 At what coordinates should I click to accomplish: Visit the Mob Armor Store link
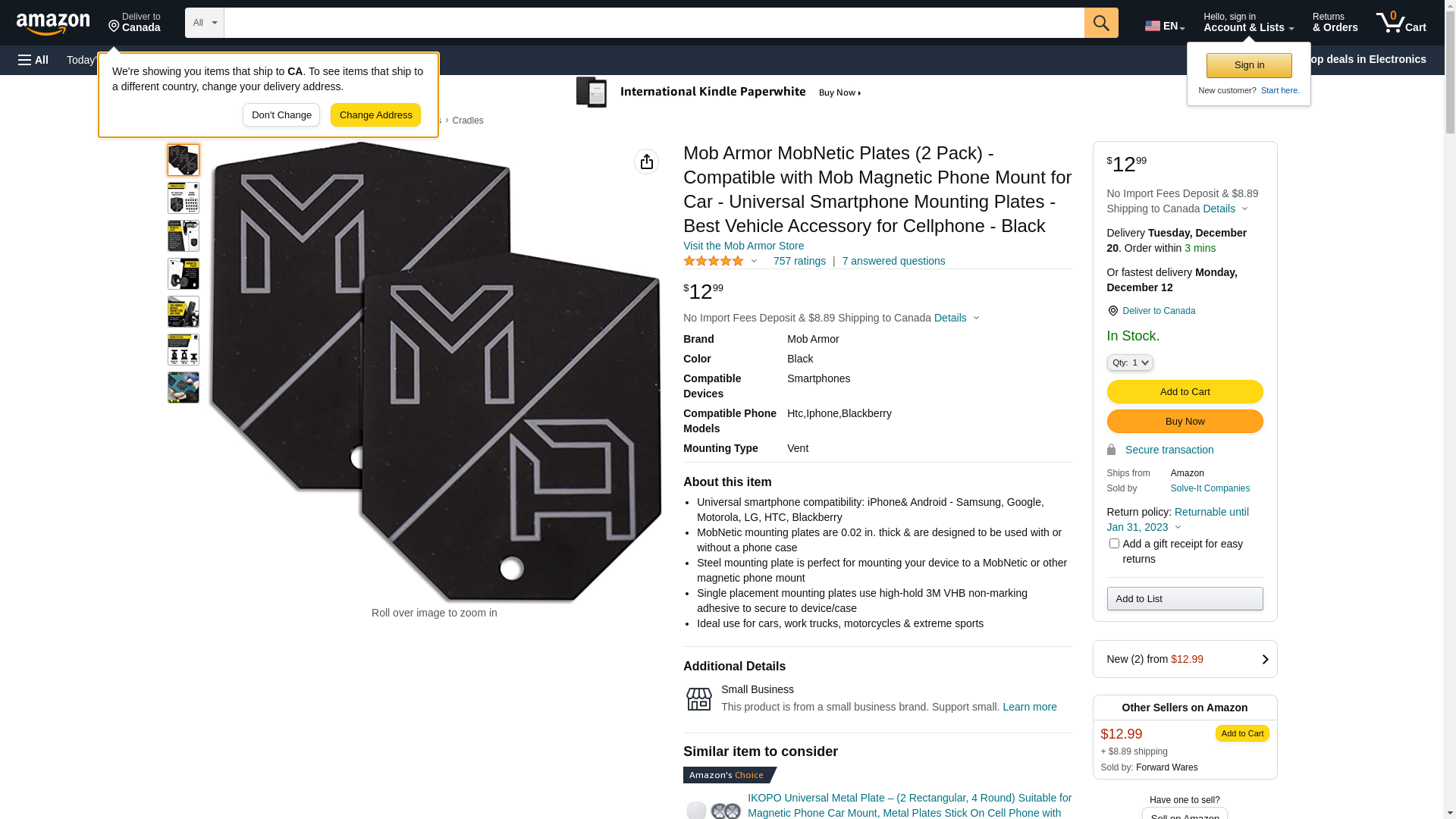tap(743, 246)
